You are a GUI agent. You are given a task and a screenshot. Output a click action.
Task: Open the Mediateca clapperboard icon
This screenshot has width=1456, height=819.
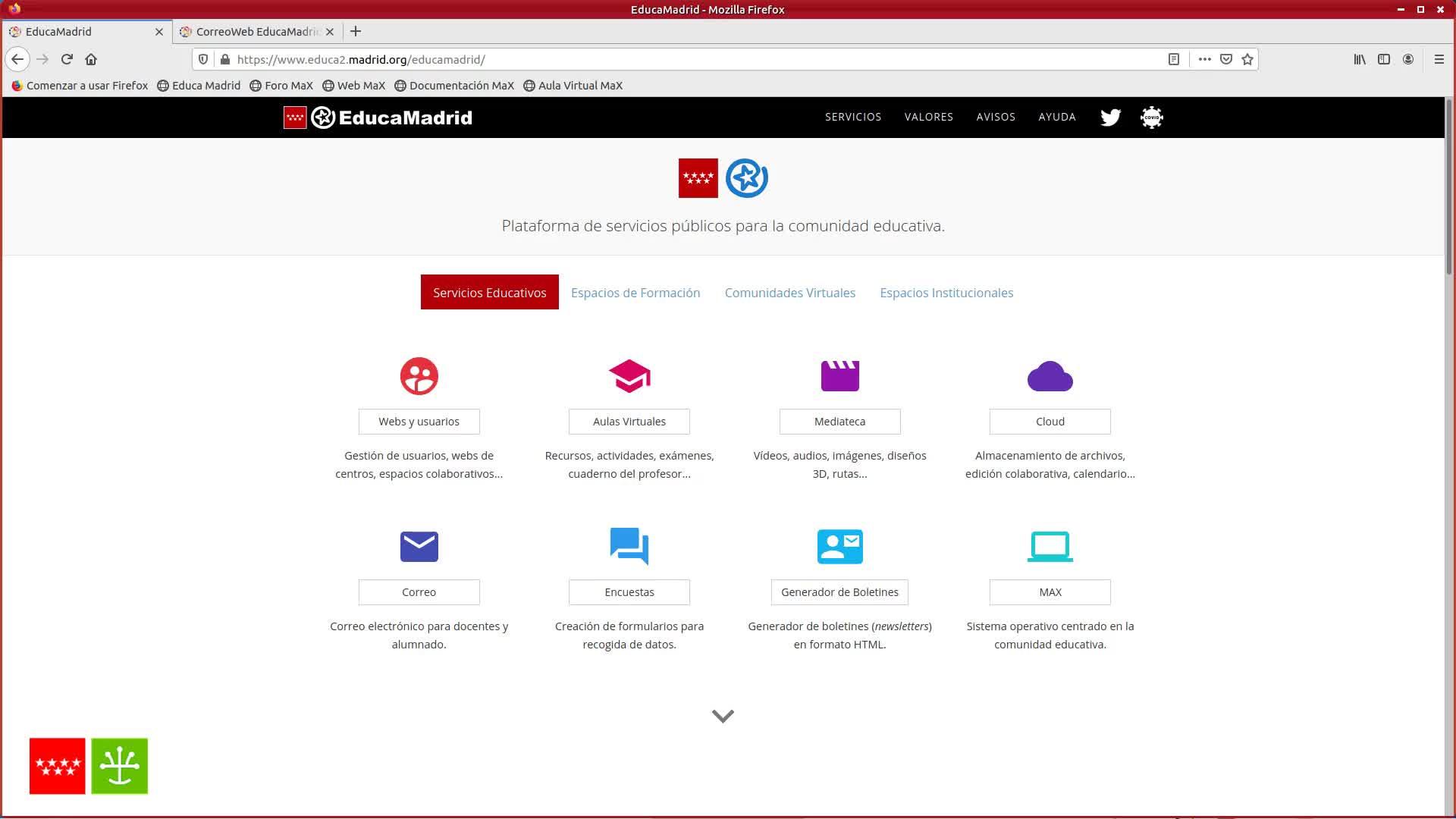(x=839, y=376)
